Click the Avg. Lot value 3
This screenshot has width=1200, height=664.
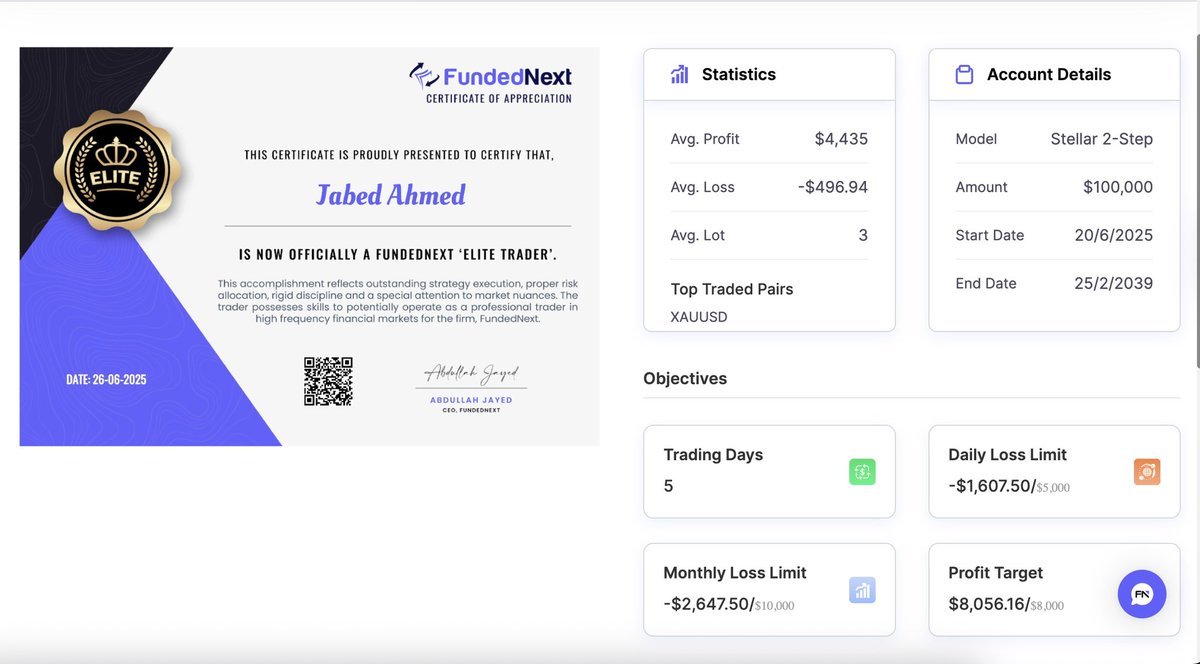point(863,235)
